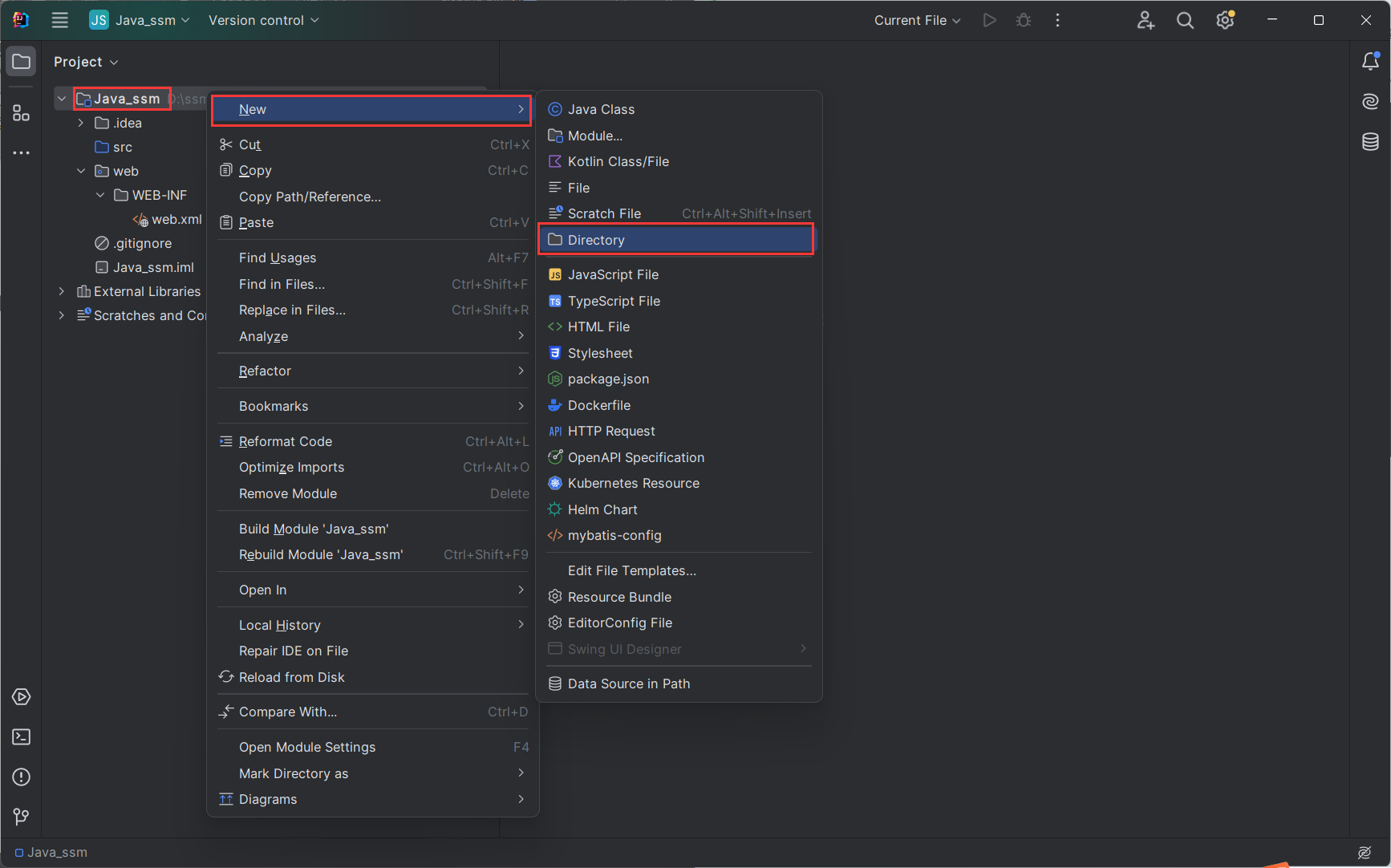
Task: Choose Java Class in the New submenu
Action: coord(601,109)
